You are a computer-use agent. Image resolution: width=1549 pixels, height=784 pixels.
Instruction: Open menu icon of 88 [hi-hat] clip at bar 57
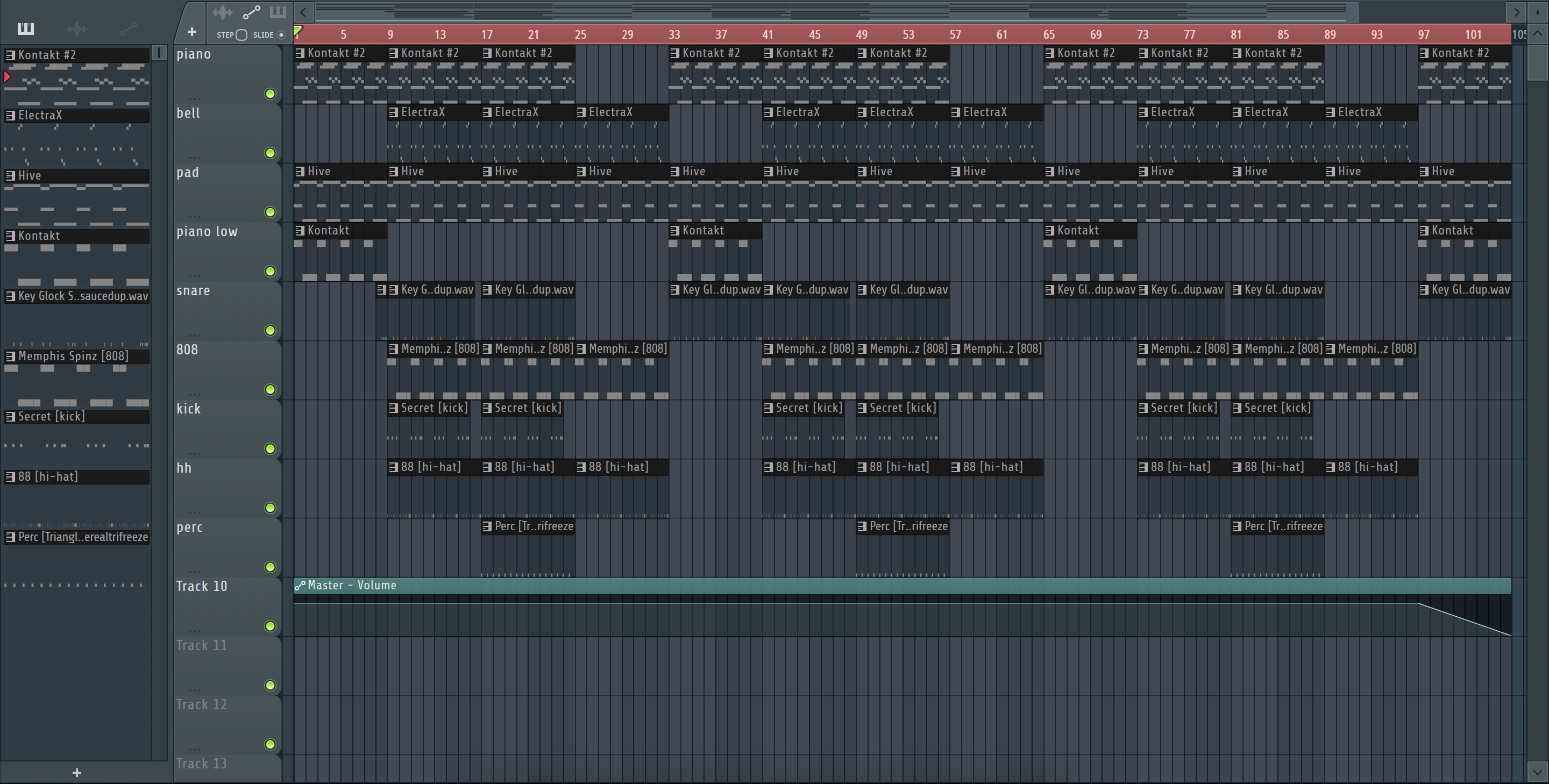[x=956, y=467]
